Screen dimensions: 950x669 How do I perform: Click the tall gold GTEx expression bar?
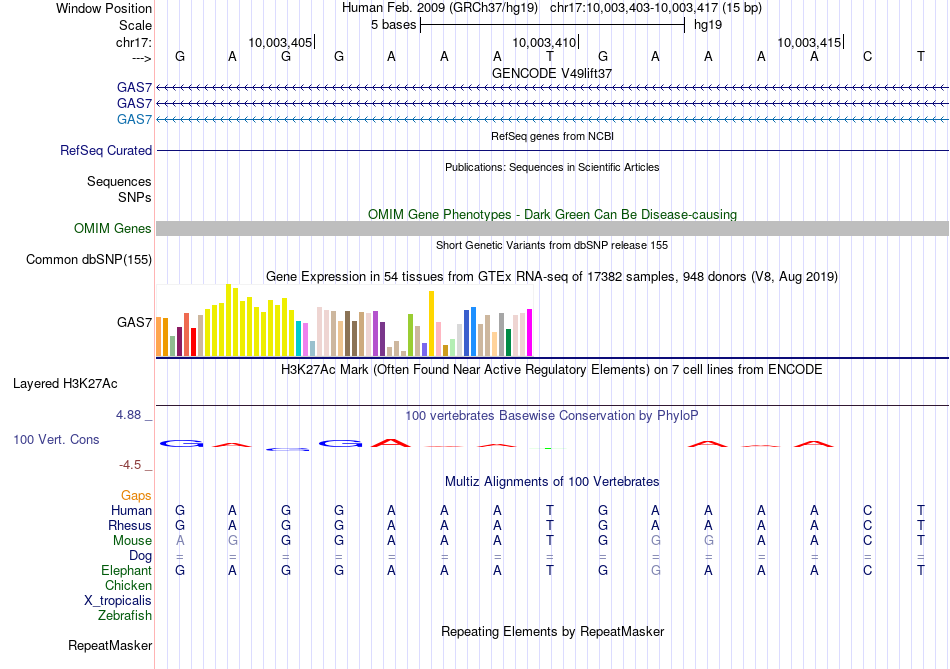[x=431, y=324]
